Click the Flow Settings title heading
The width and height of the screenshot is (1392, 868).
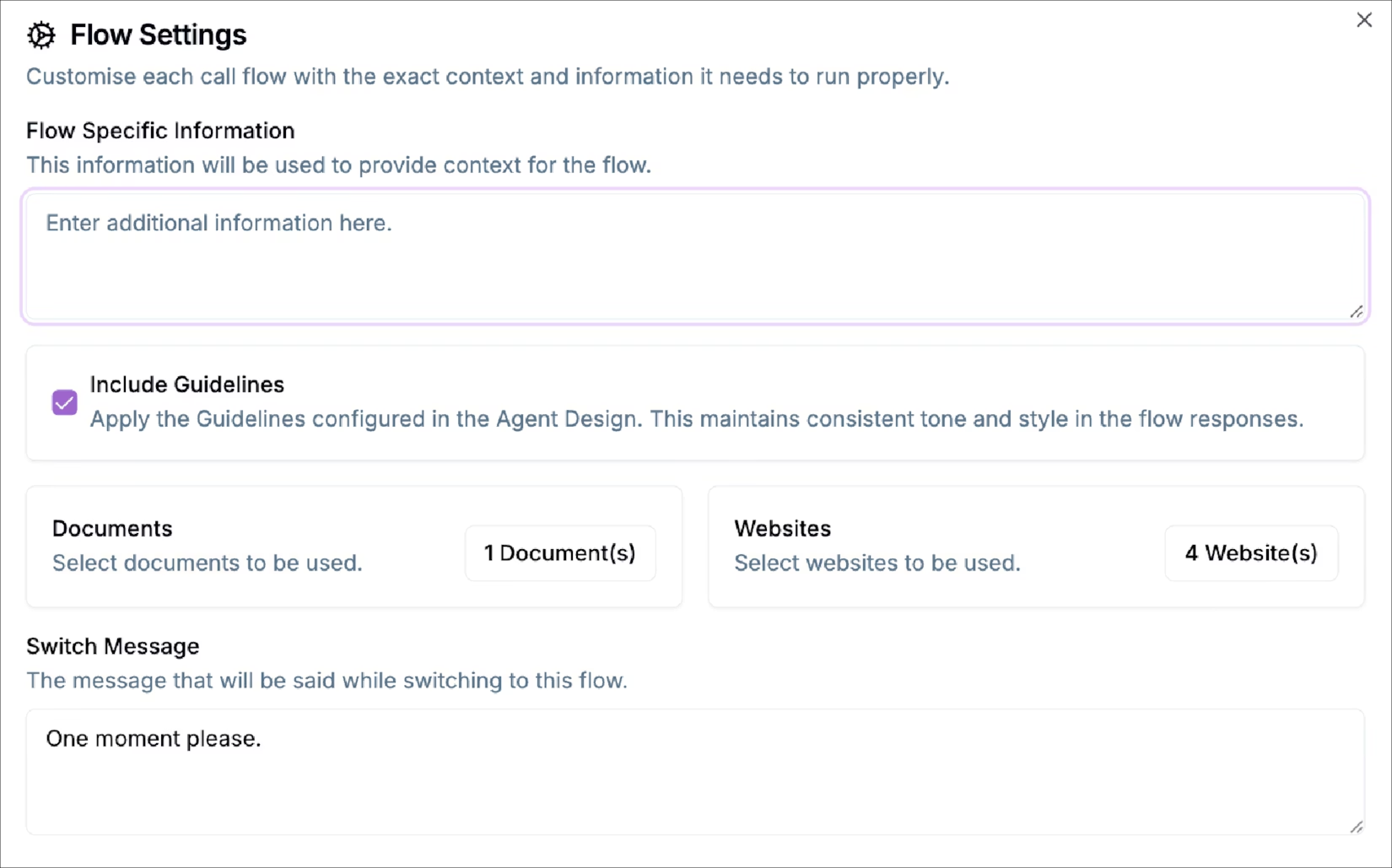(159, 35)
